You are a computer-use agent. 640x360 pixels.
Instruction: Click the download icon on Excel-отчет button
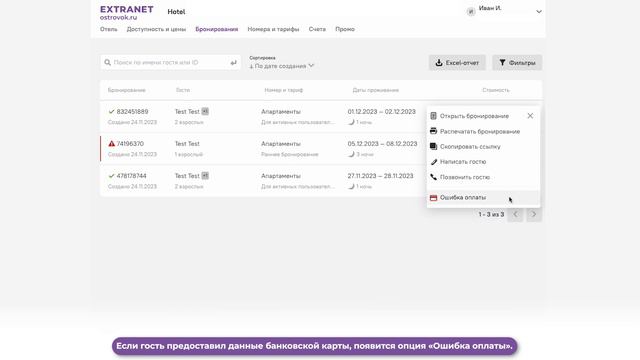click(438, 62)
